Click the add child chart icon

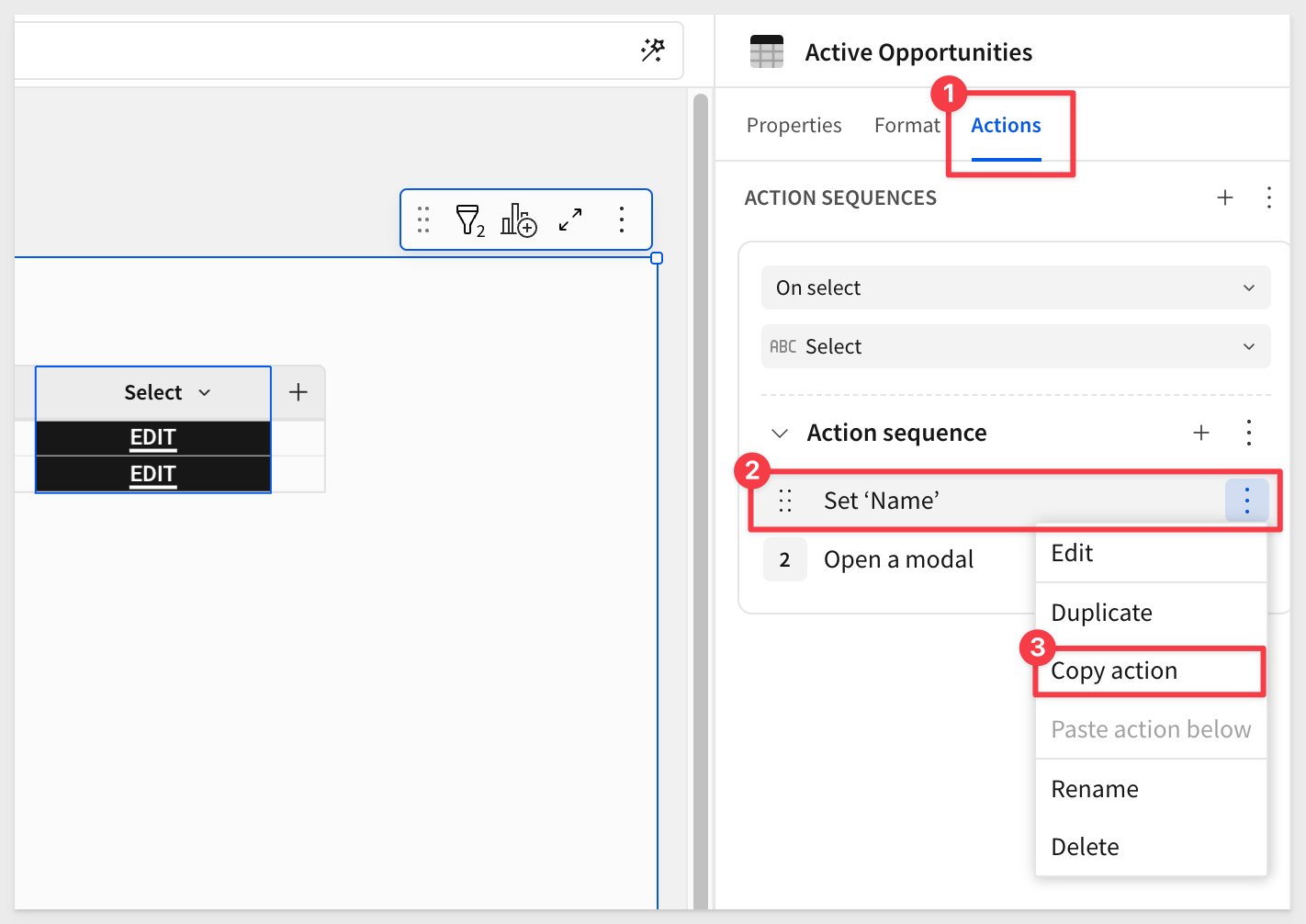518,220
